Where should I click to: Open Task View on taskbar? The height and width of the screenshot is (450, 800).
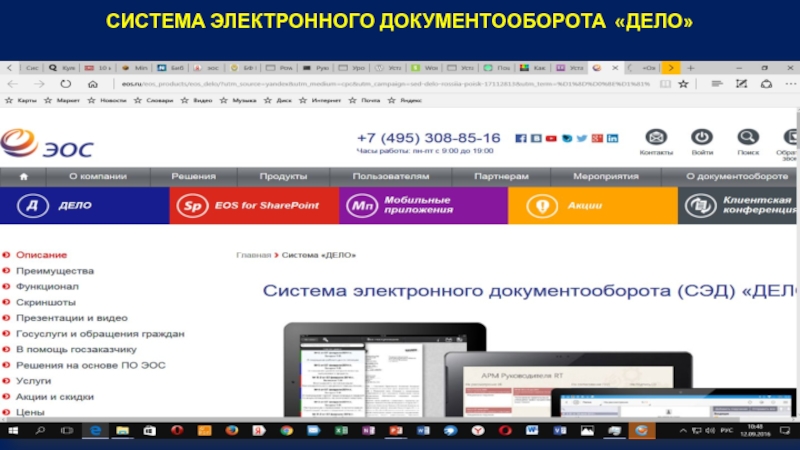(67, 431)
